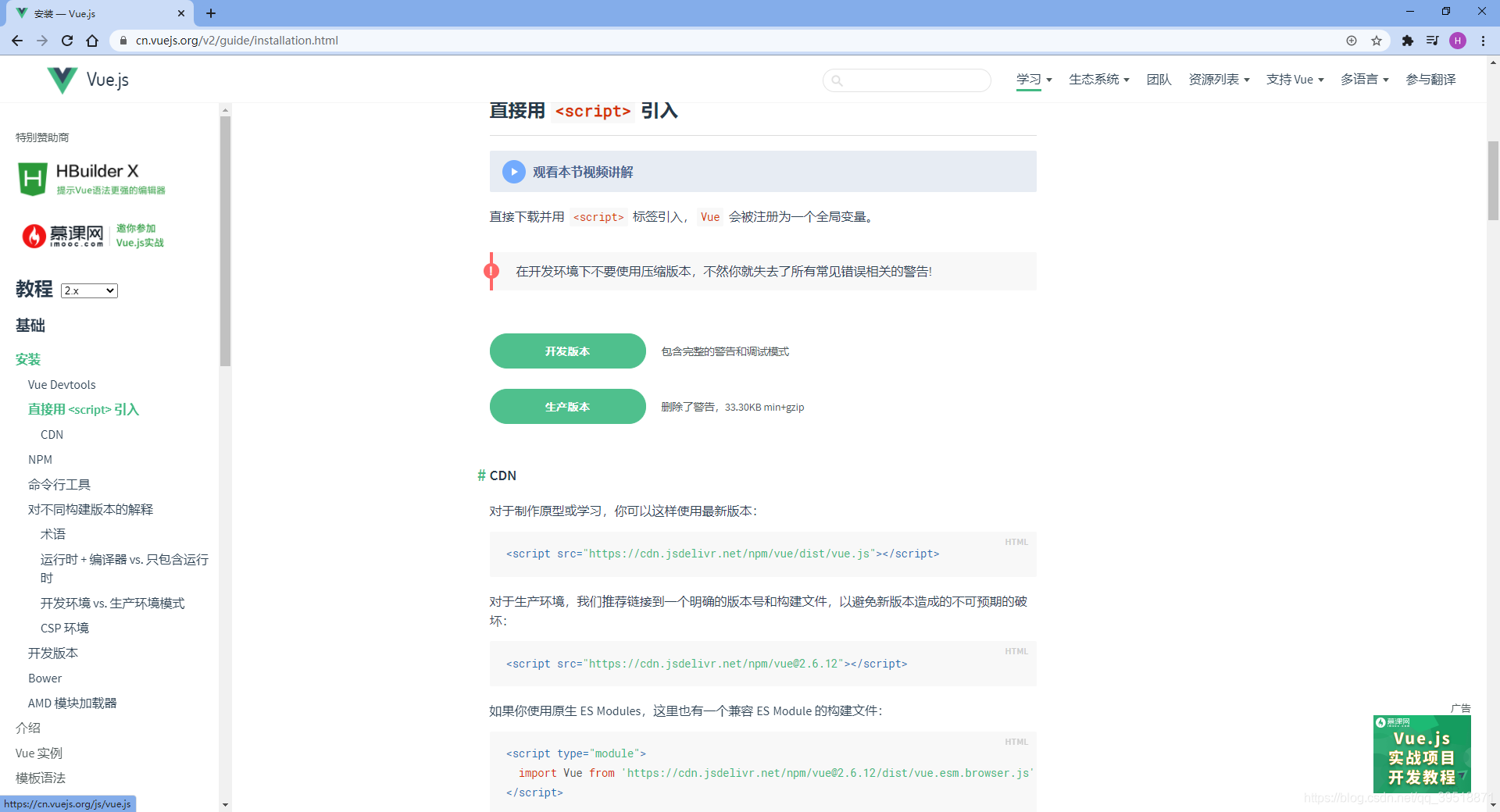Click the # anchor beside CDN heading
The height and width of the screenshot is (812, 1500).
coord(481,475)
